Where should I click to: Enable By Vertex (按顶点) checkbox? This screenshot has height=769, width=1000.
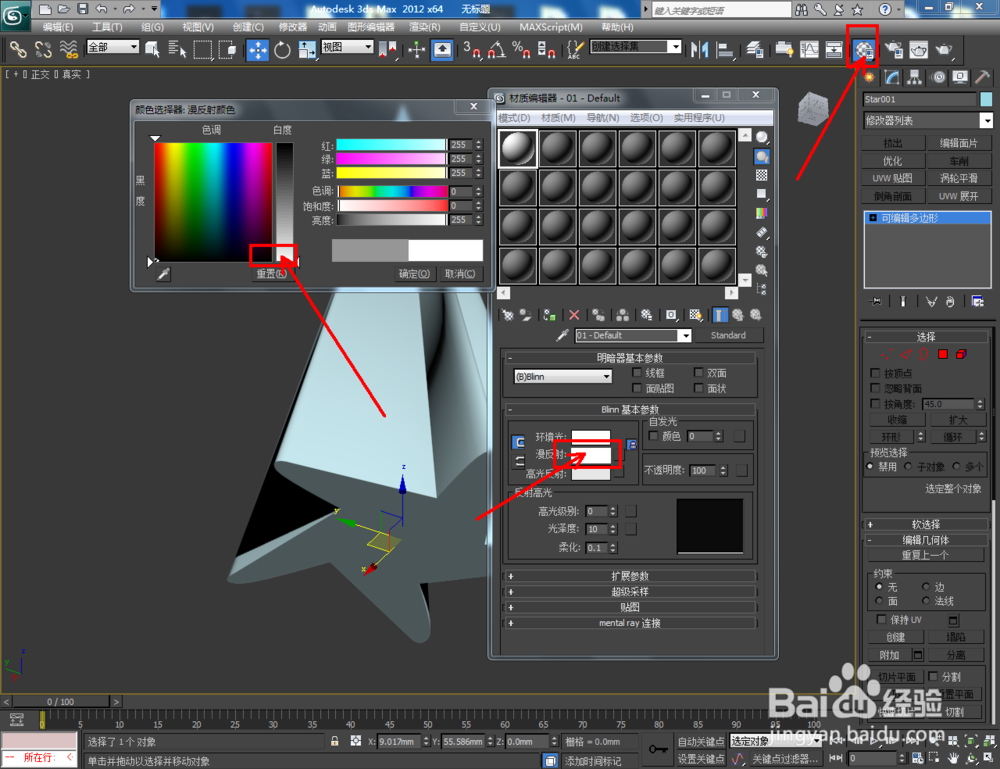tap(875, 372)
